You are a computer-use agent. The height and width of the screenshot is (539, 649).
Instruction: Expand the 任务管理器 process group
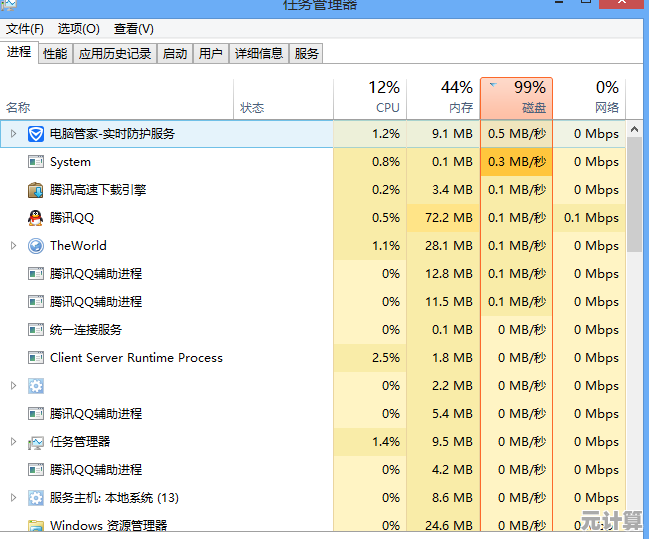click(13, 442)
